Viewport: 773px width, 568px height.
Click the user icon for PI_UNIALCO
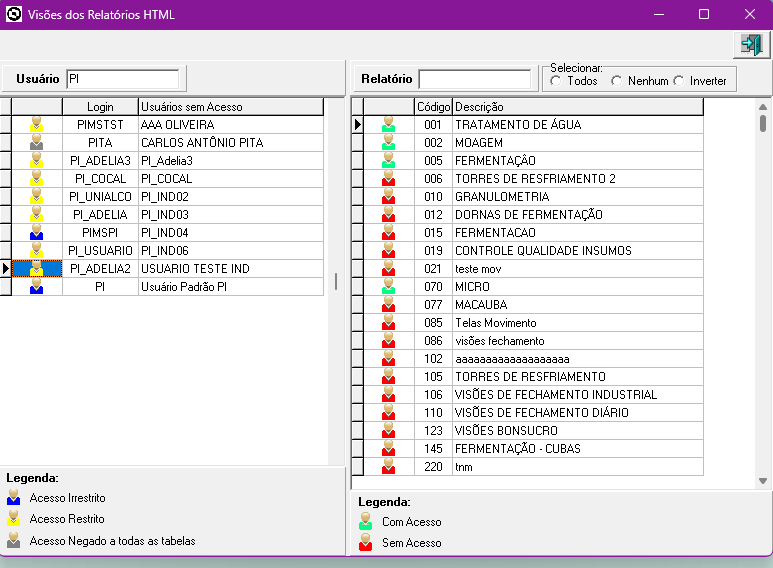[36, 196]
